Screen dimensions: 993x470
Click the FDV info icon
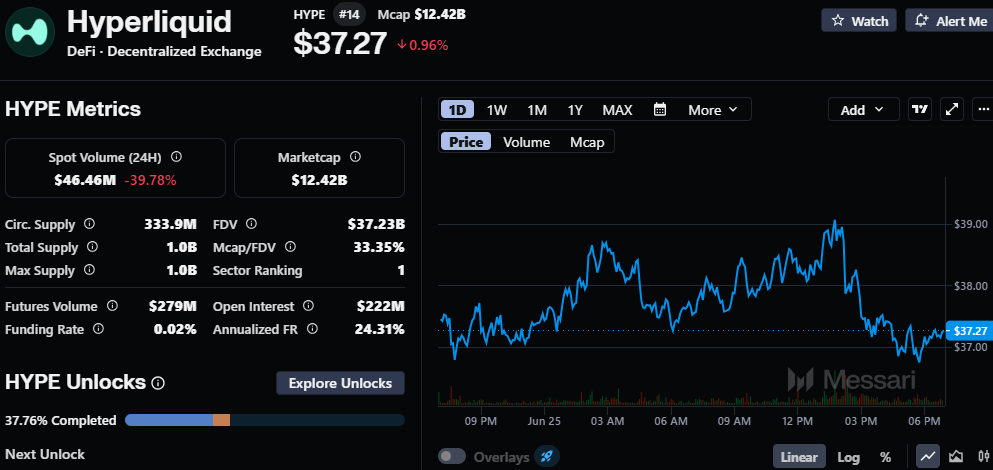tap(251, 224)
